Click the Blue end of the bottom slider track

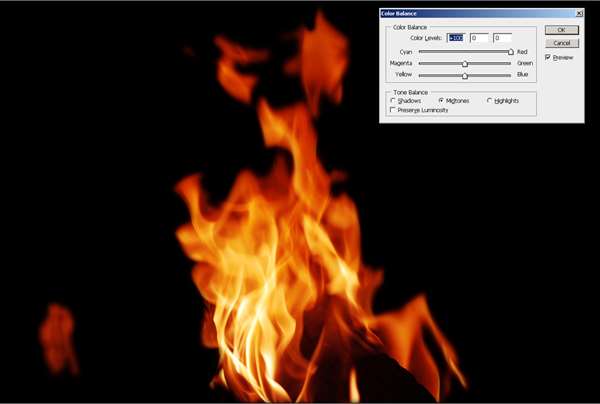pos(510,75)
